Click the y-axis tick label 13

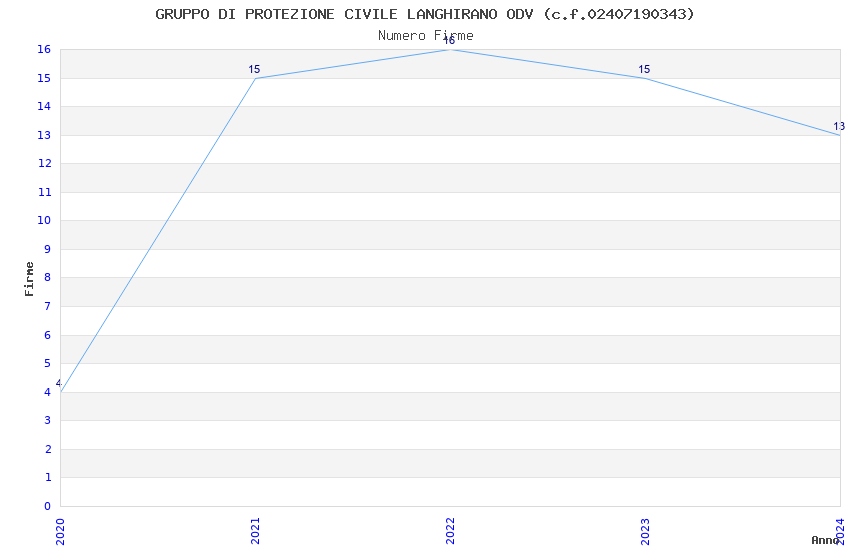[44, 135]
